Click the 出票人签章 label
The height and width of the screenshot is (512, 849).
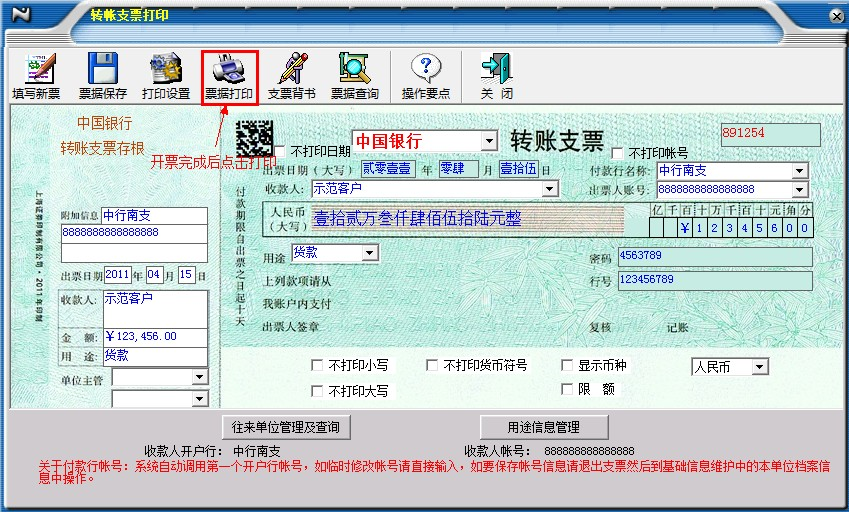[291, 327]
